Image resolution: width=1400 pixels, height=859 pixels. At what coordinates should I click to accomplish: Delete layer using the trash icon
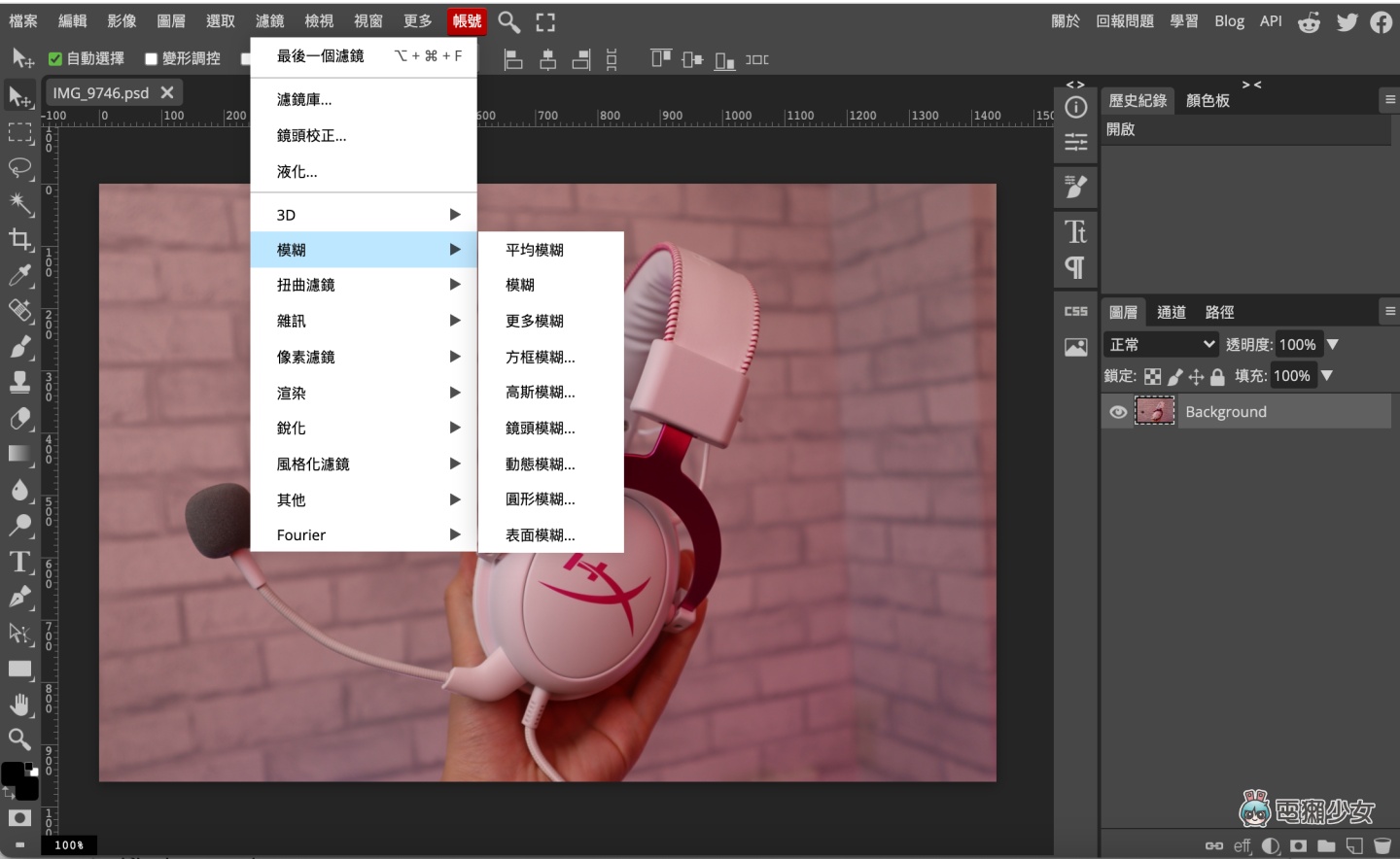point(1384,845)
